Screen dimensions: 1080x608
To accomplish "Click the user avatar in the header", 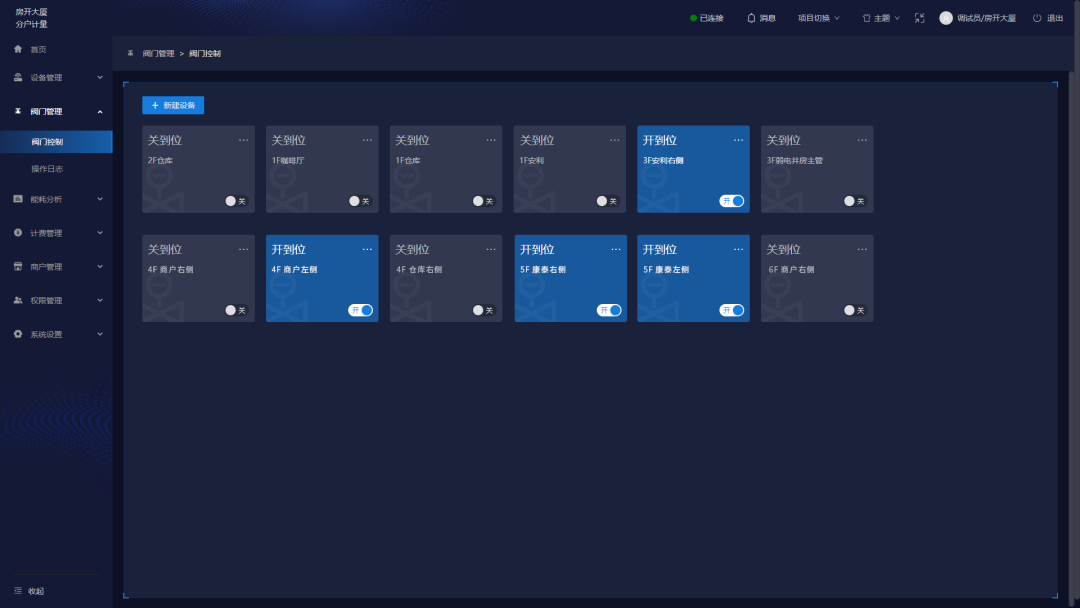I will tap(946, 18).
